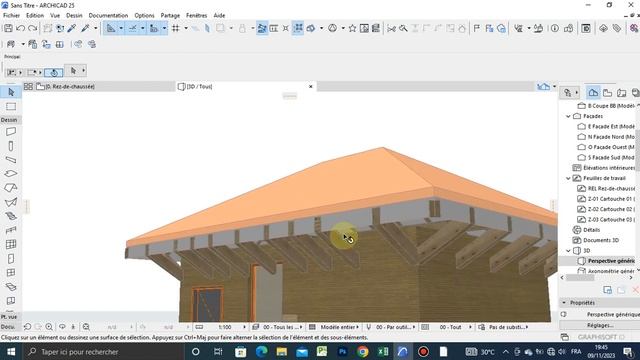Toggle the highlighted four-squares grouping button
Screen dimensions: 640x360
click(298, 28)
